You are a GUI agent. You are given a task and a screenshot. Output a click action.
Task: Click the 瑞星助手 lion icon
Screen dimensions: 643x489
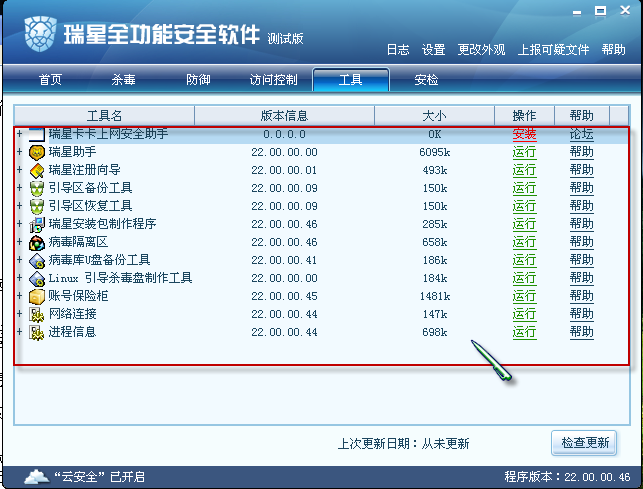[x=37, y=153]
